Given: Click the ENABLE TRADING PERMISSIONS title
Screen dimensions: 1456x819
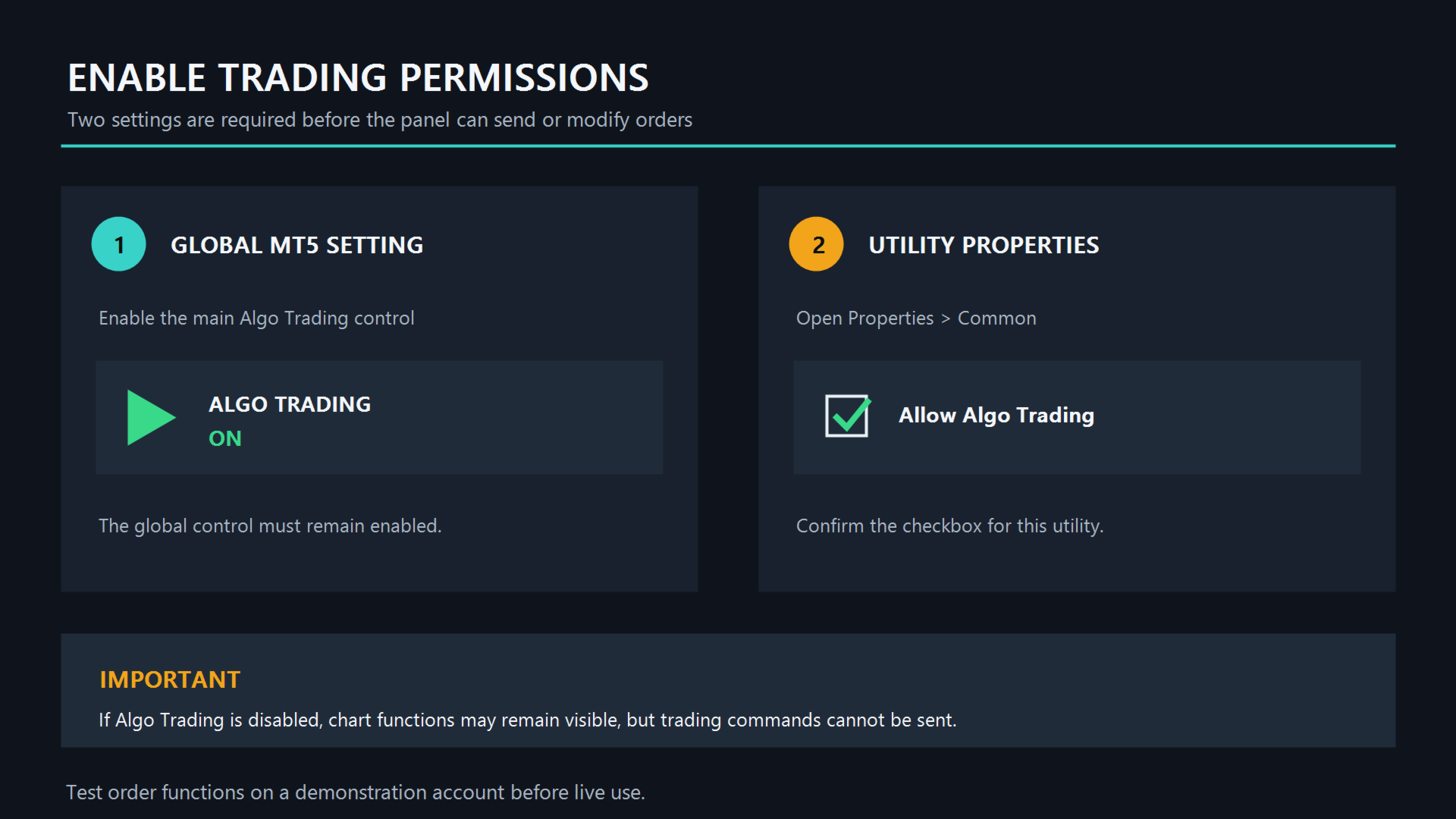Looking at the screenshot, I should (x=358, y=77).
